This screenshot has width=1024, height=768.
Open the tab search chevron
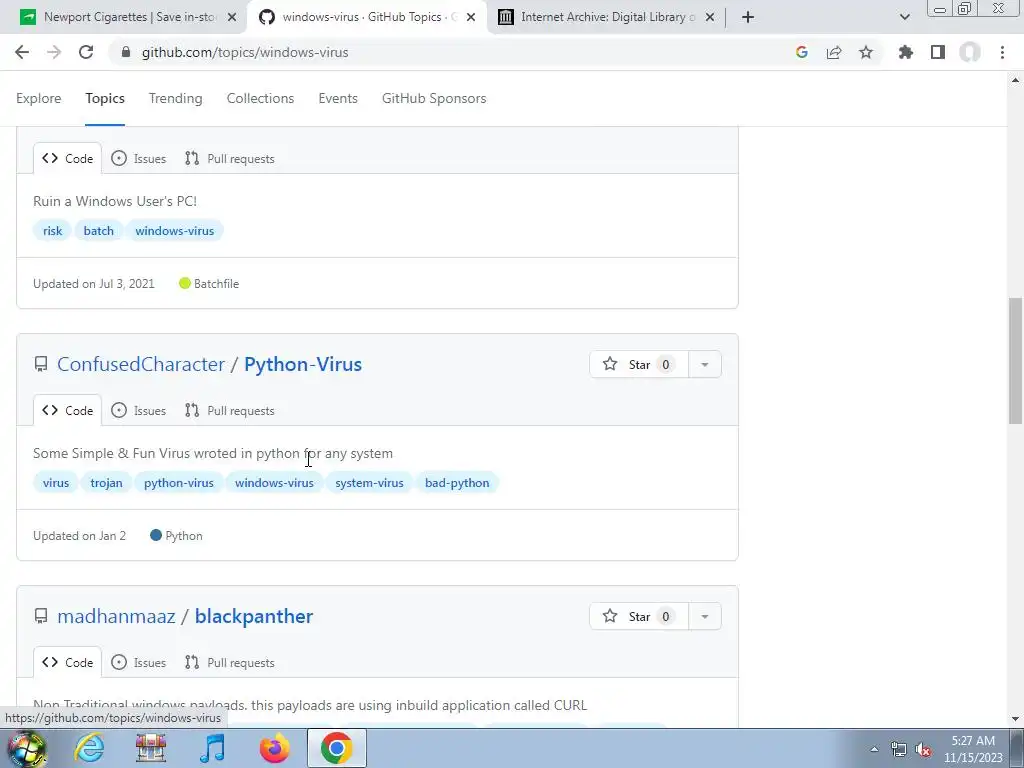[904, 17]
